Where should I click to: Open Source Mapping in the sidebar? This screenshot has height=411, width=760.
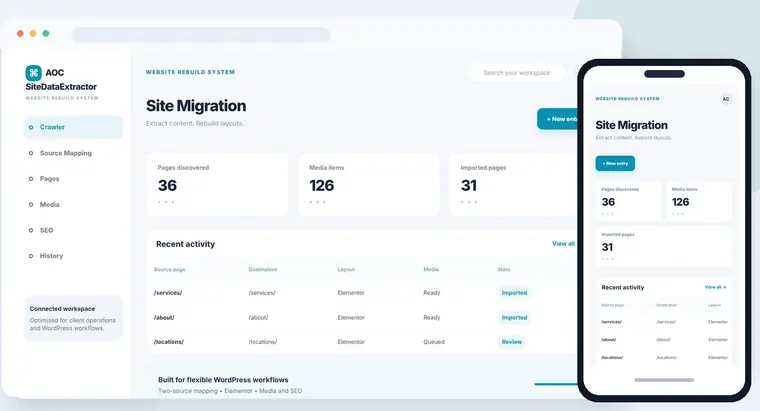[x=65, y=153]
